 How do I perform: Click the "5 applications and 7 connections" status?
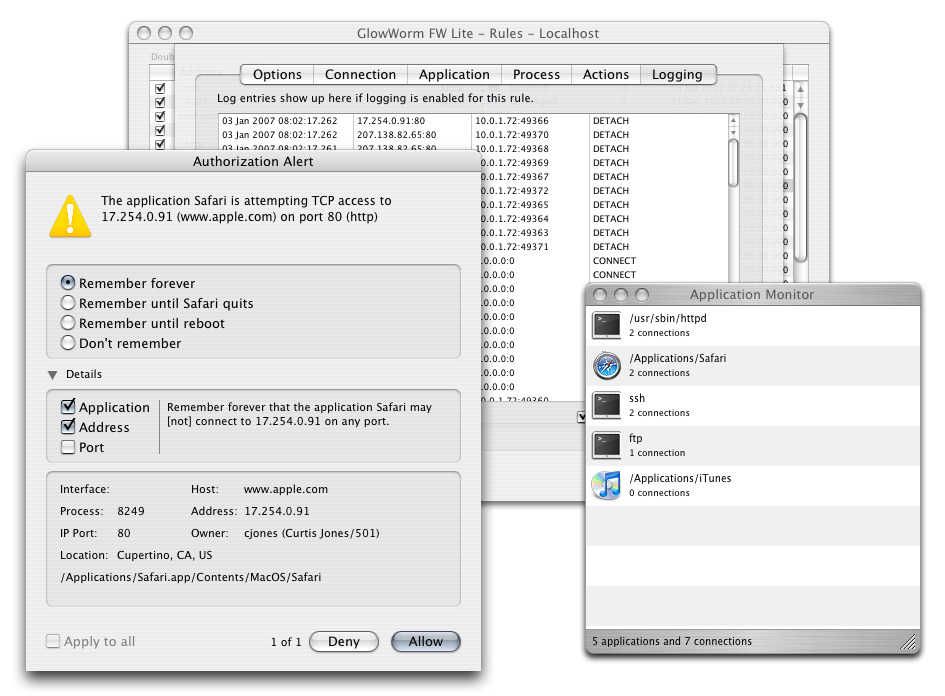pyautogui.click(x=672, y=641)
